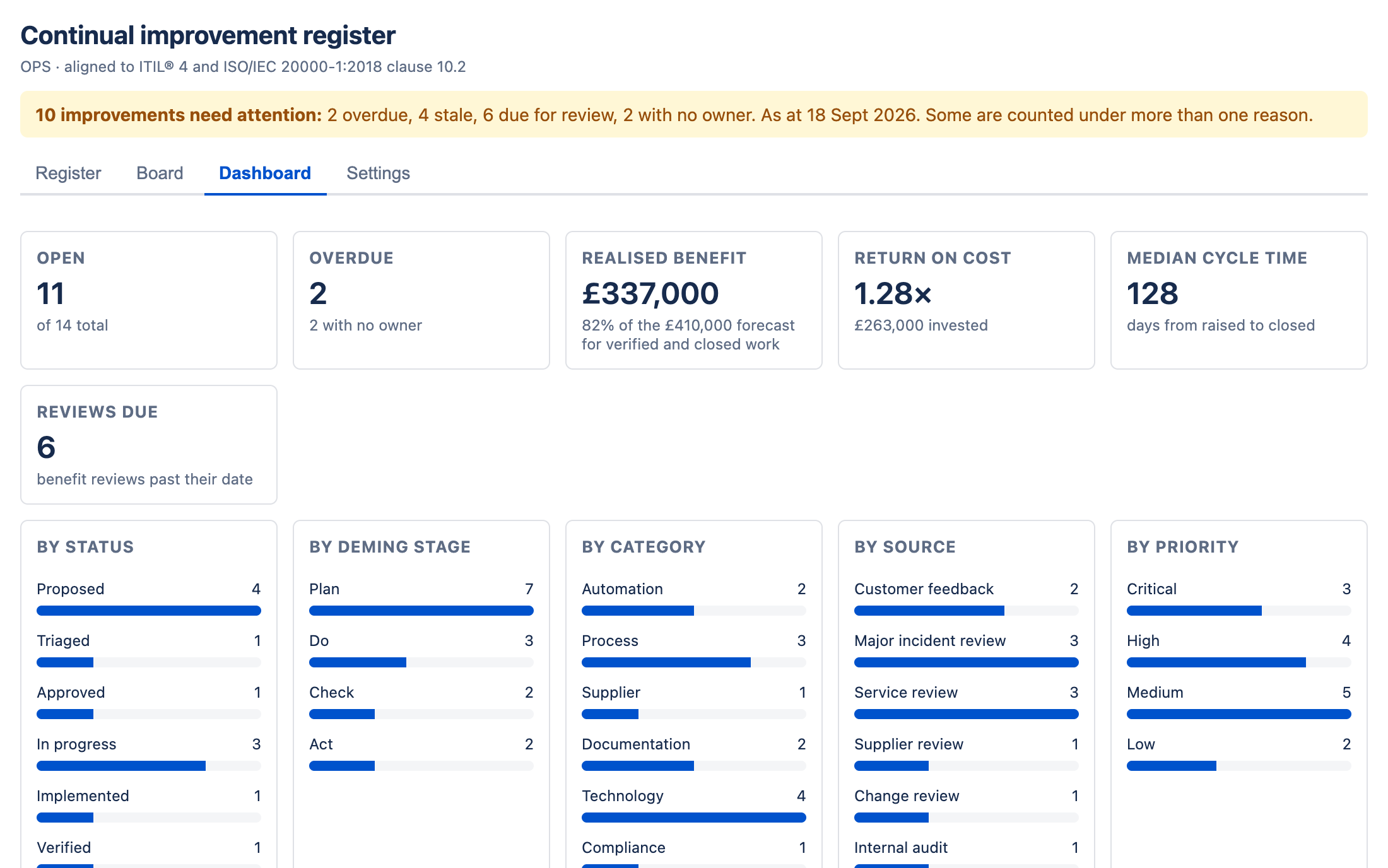Click the 'Critical' priority label

point(1151,589)
